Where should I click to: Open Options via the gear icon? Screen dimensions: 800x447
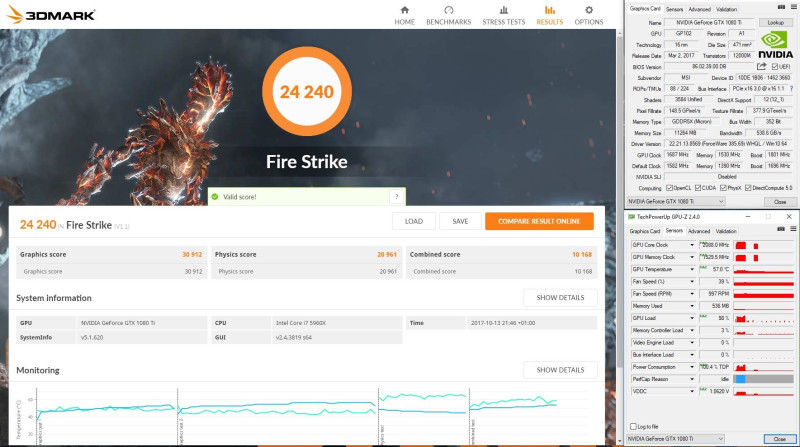pyautogui.click(x=589, y=10)
